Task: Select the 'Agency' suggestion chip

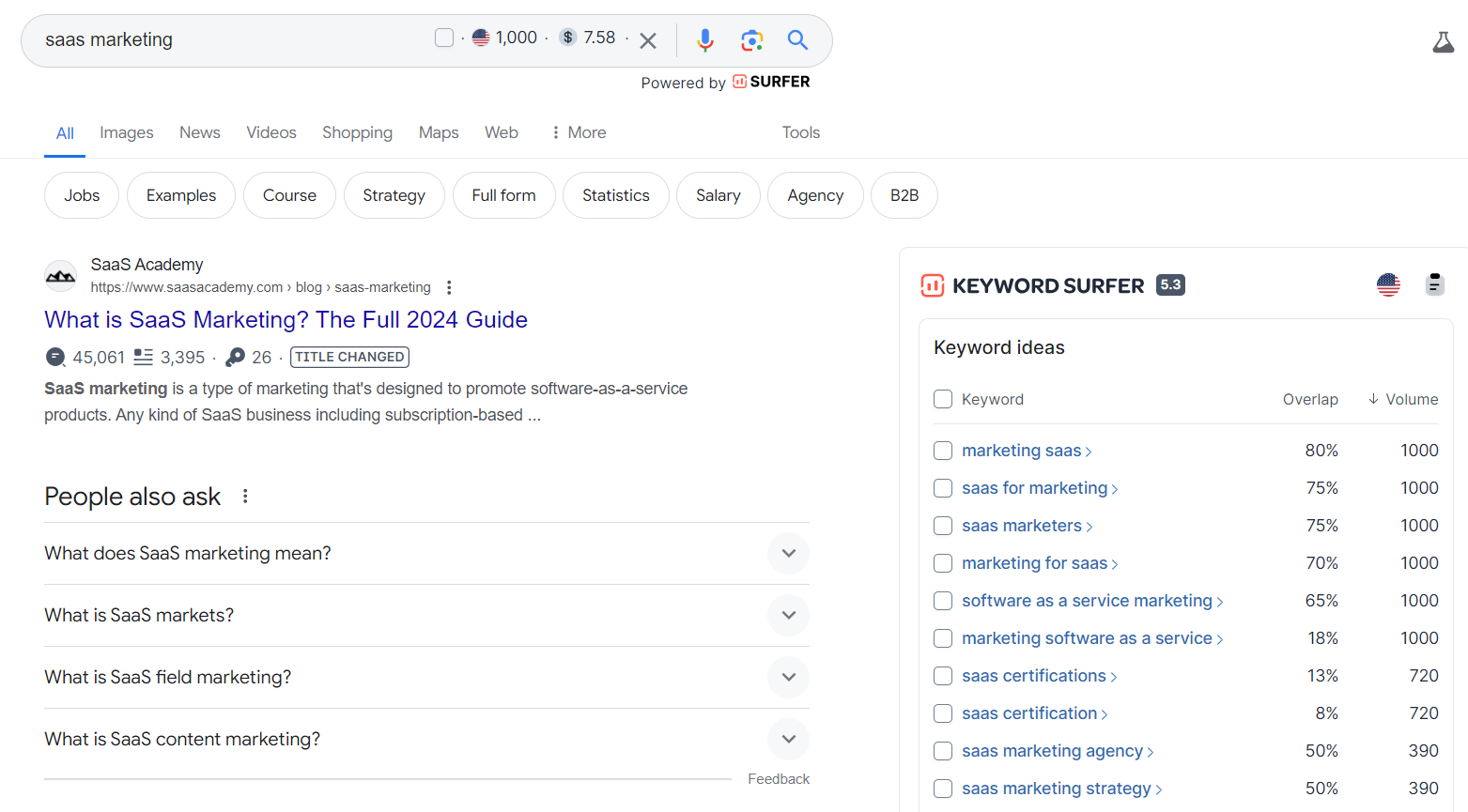Action: click(814, 195)
